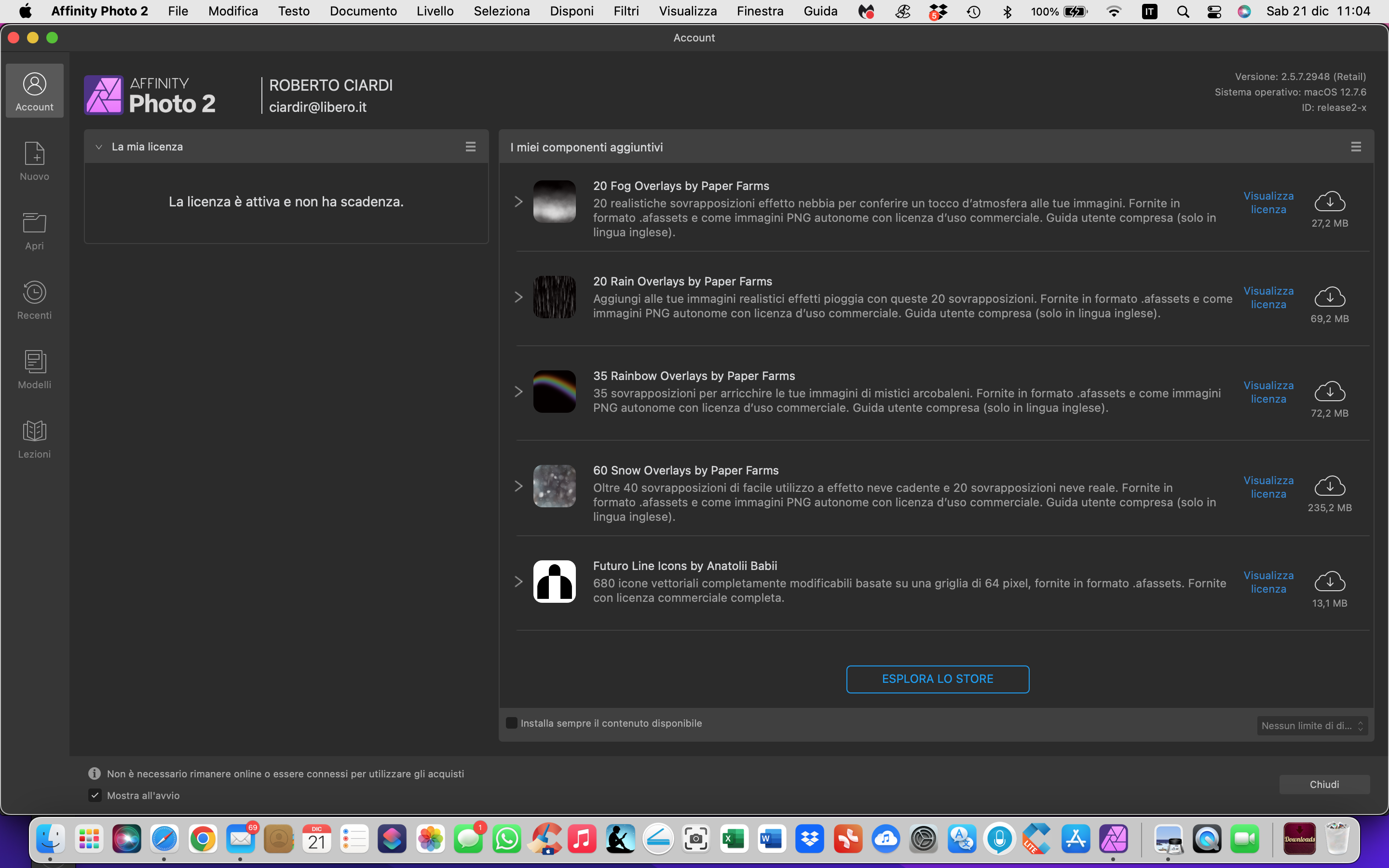
Task: Open the Filtri menu
Action: [626, 12]
